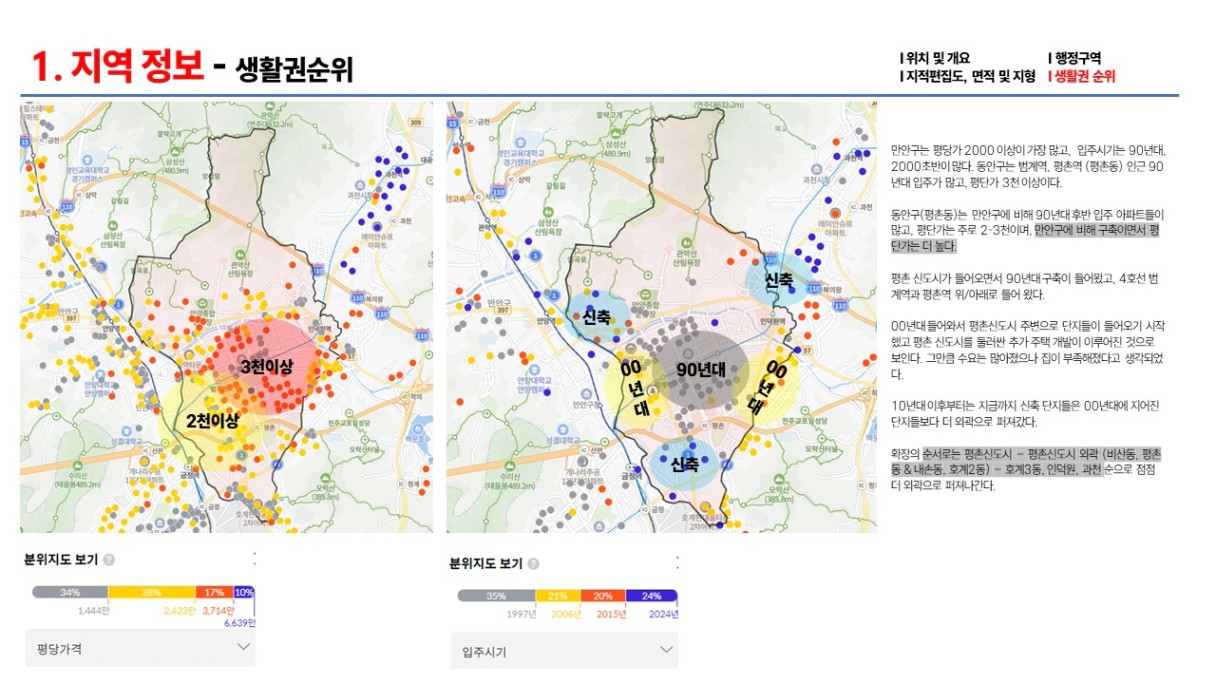
Task: Select the gray 35% move-in legend segment
Action: coord(497,596)
